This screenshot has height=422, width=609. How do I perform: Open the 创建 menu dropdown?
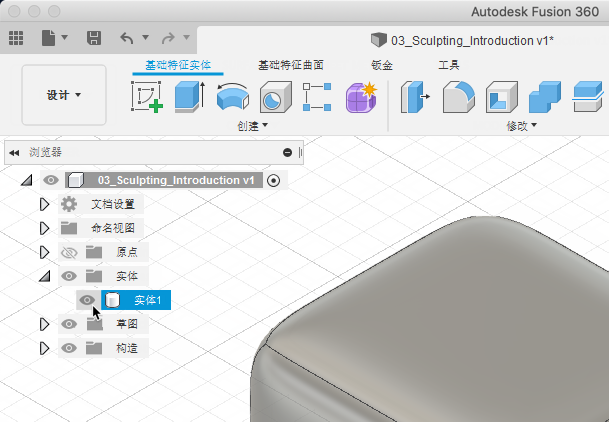[x=252, y=125]
